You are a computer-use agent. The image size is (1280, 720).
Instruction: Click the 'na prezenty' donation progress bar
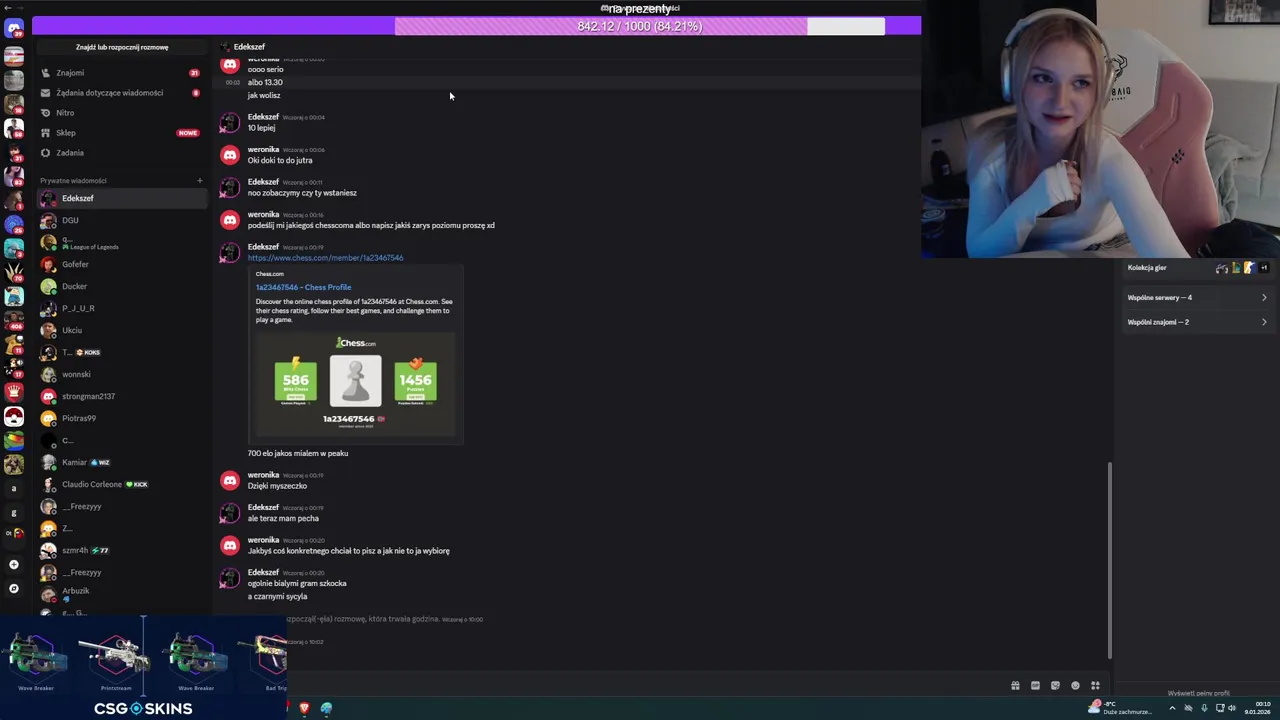(640, 26)
